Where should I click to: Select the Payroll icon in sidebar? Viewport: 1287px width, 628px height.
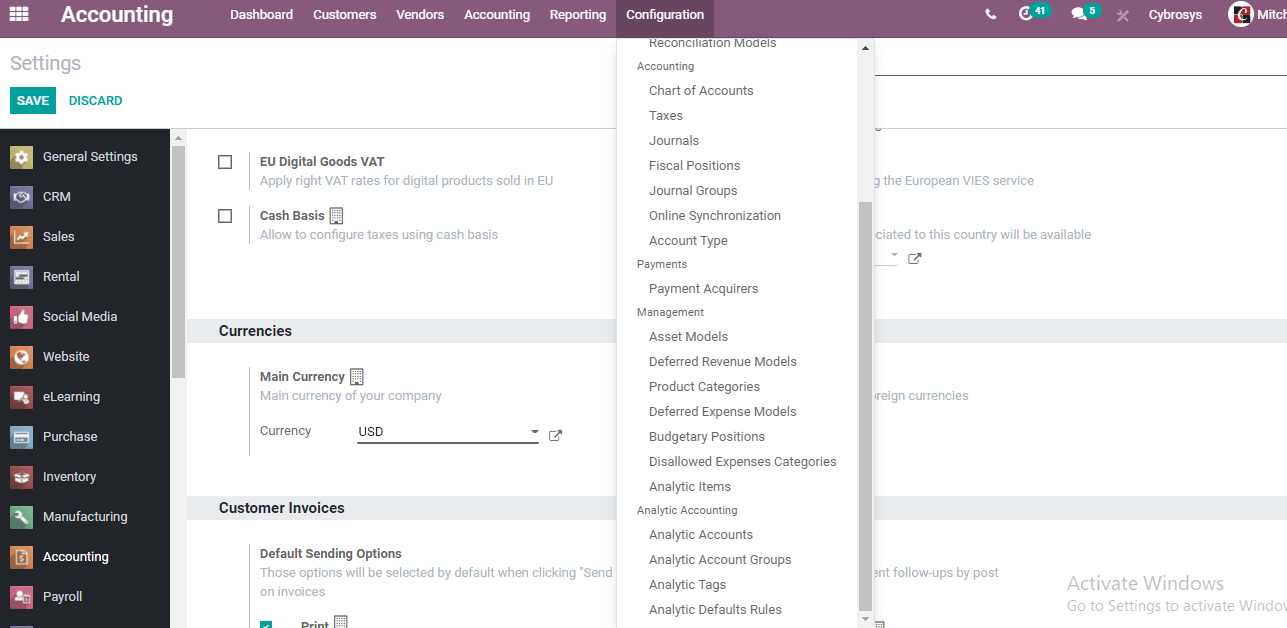(x=22, y=597)
